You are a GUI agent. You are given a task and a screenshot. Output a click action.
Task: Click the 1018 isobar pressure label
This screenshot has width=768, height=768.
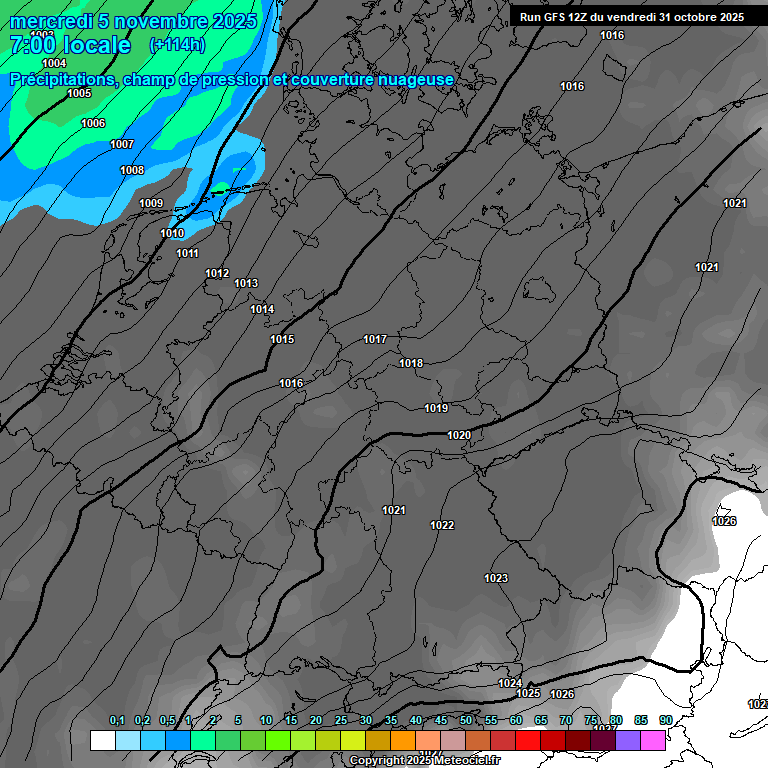pos(411,363)
